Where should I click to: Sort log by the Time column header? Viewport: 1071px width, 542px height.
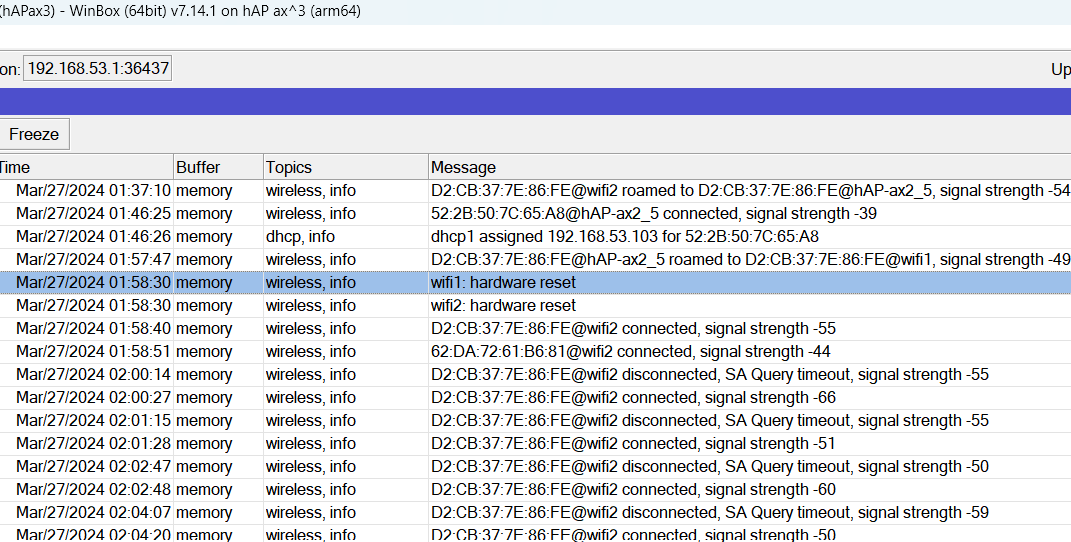click(85, 167)
